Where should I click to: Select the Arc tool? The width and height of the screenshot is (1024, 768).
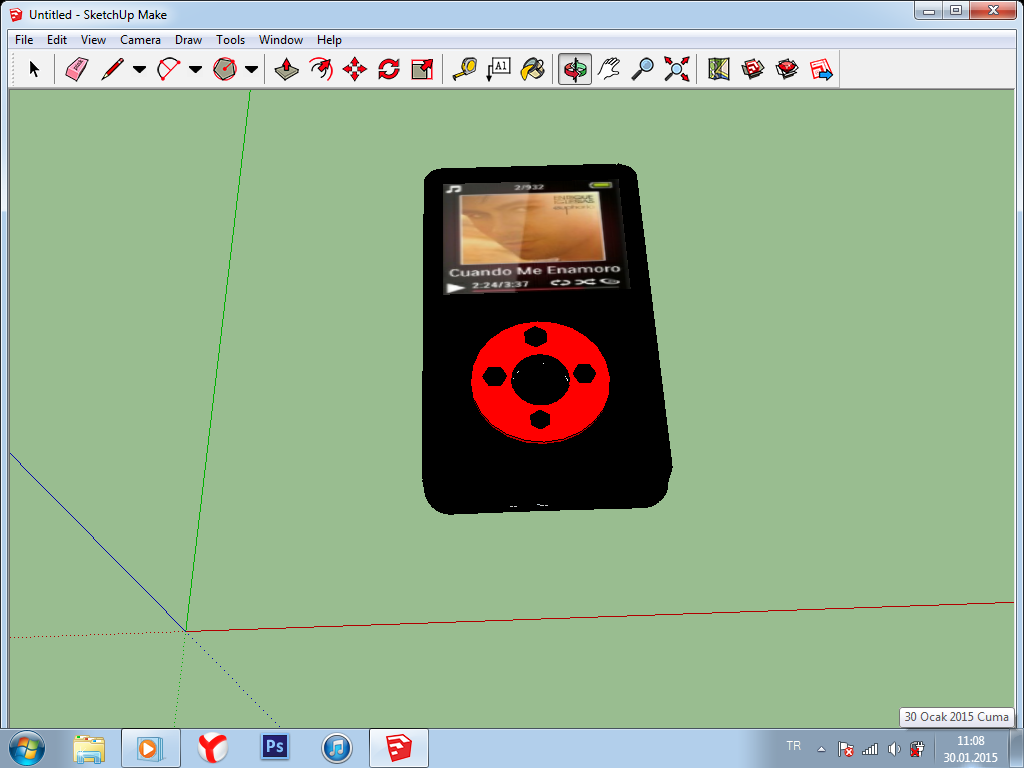[168, 69]
